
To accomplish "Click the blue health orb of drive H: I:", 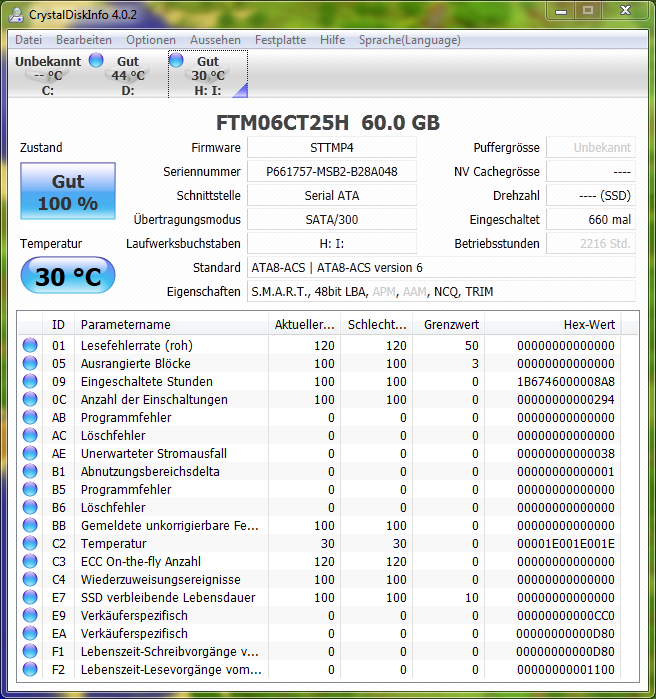I will (176, 60).
